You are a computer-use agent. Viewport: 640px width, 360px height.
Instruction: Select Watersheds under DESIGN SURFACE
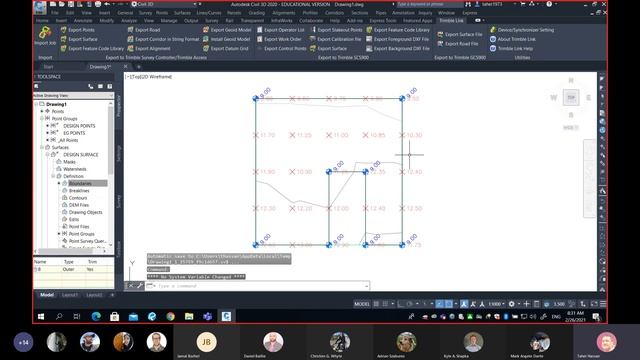coord(75,169)
